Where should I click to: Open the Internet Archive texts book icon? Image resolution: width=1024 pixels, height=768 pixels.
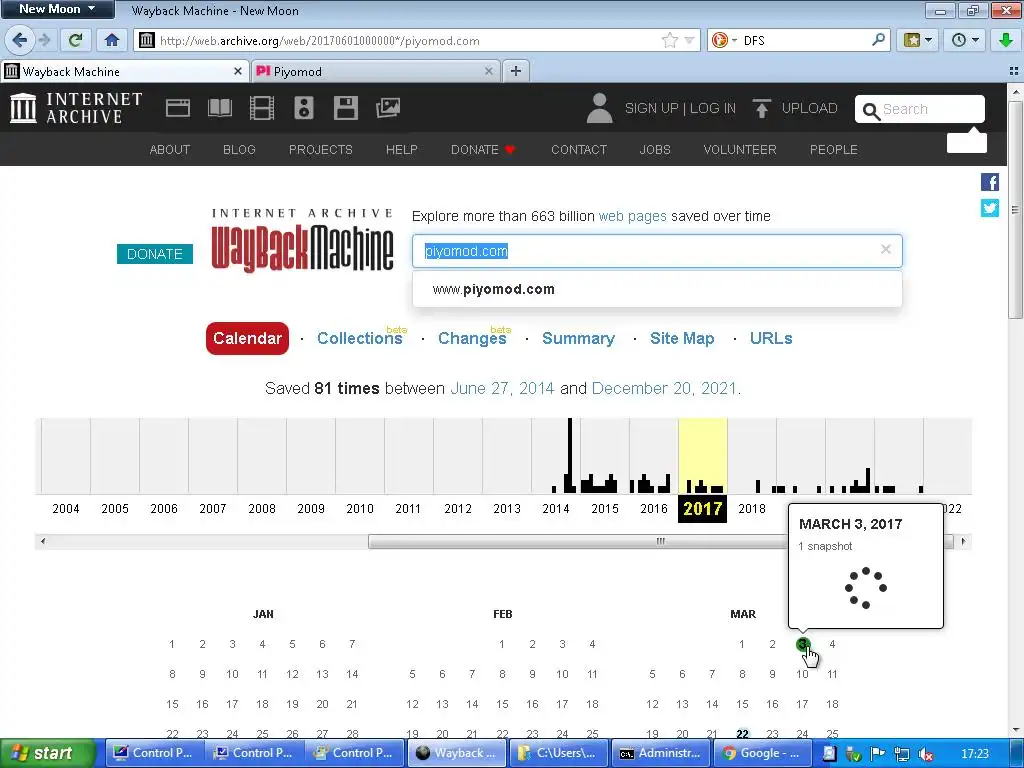click(x=219, y=108)
